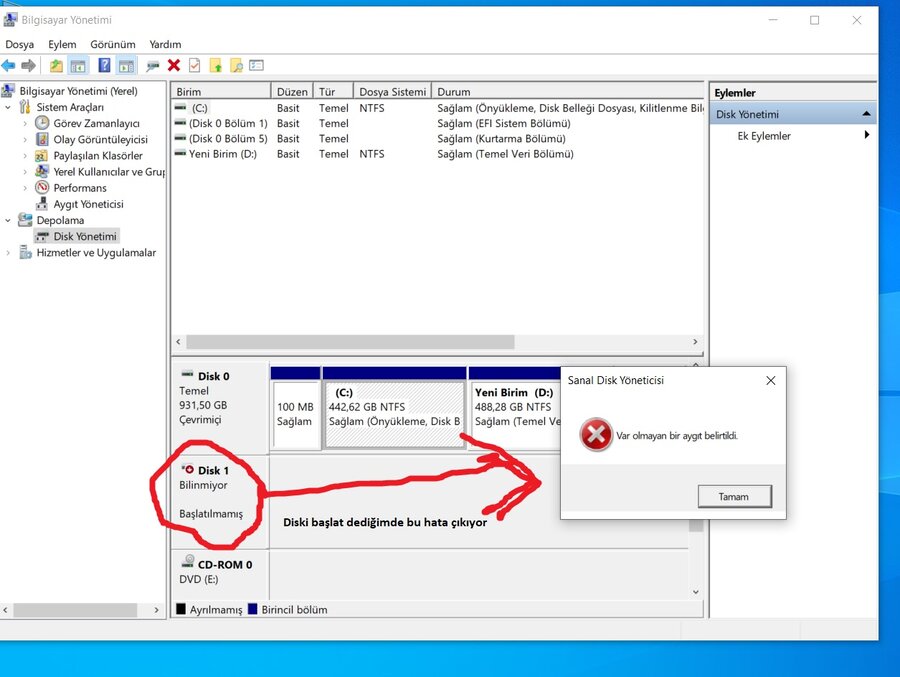Collapse the Sistem Araçları tree node
Viewport: 900px width, 677px height.
7,107
